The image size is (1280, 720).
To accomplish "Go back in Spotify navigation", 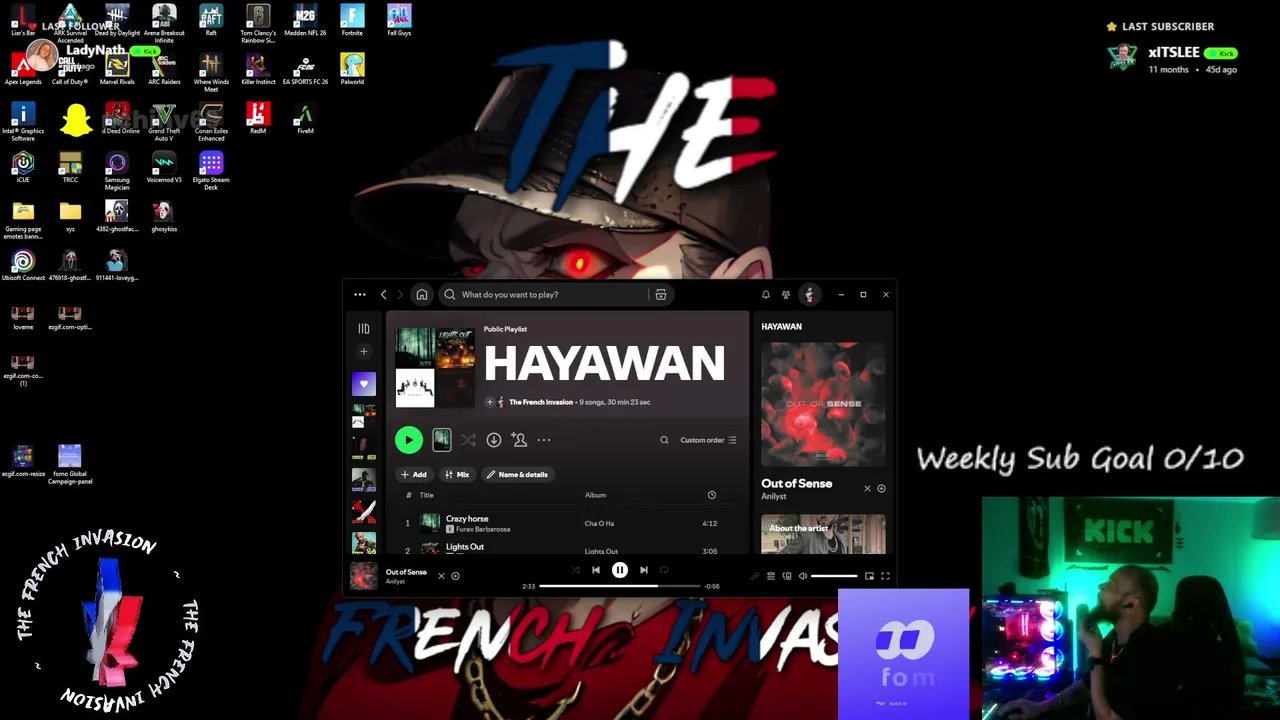I will pyautogui.click(x=383, y=295).
